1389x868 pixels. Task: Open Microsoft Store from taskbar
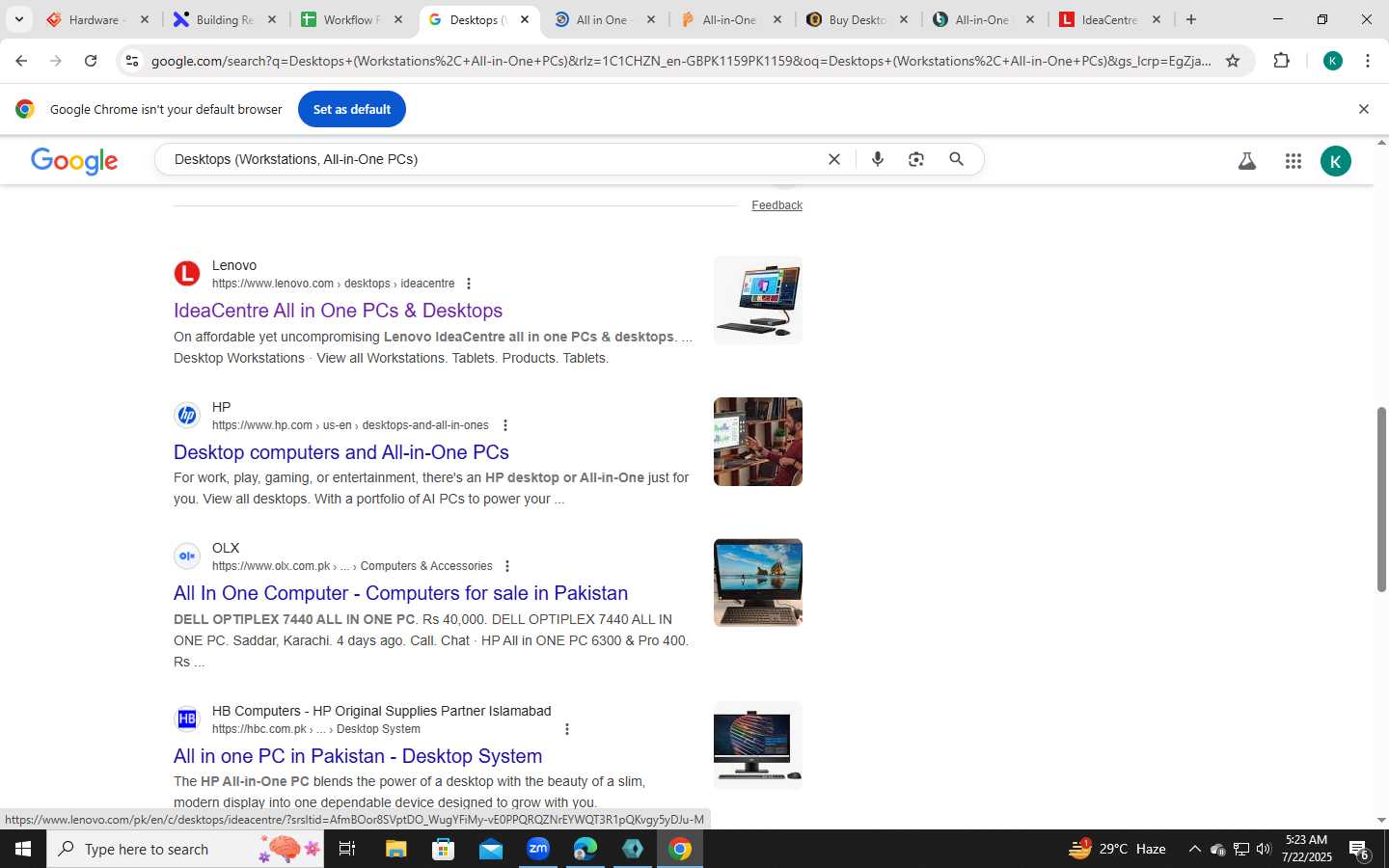[x=443, y=849]
